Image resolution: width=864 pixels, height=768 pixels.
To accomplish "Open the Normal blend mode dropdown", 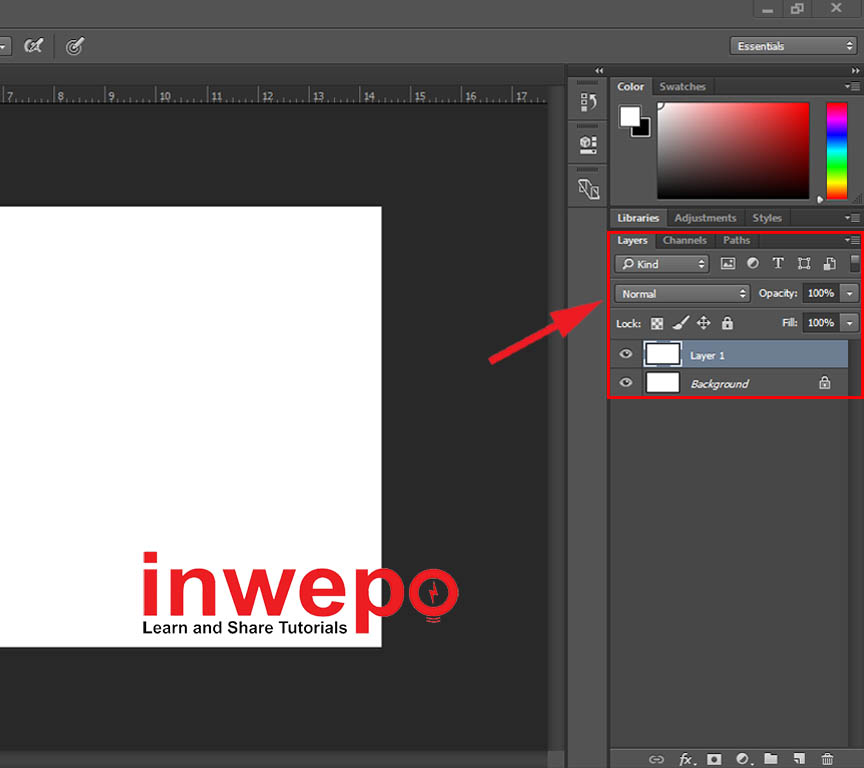I will (683, 294).
